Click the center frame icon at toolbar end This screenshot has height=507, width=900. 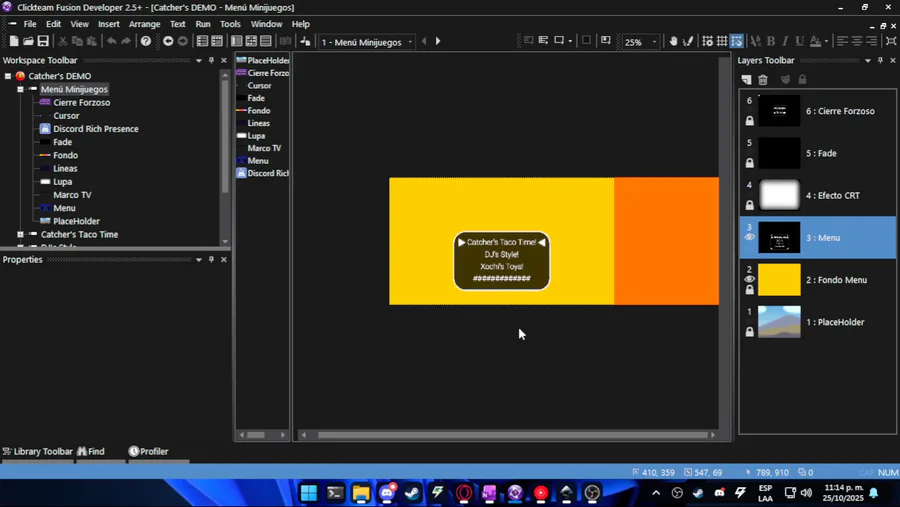tap(891, 41)
